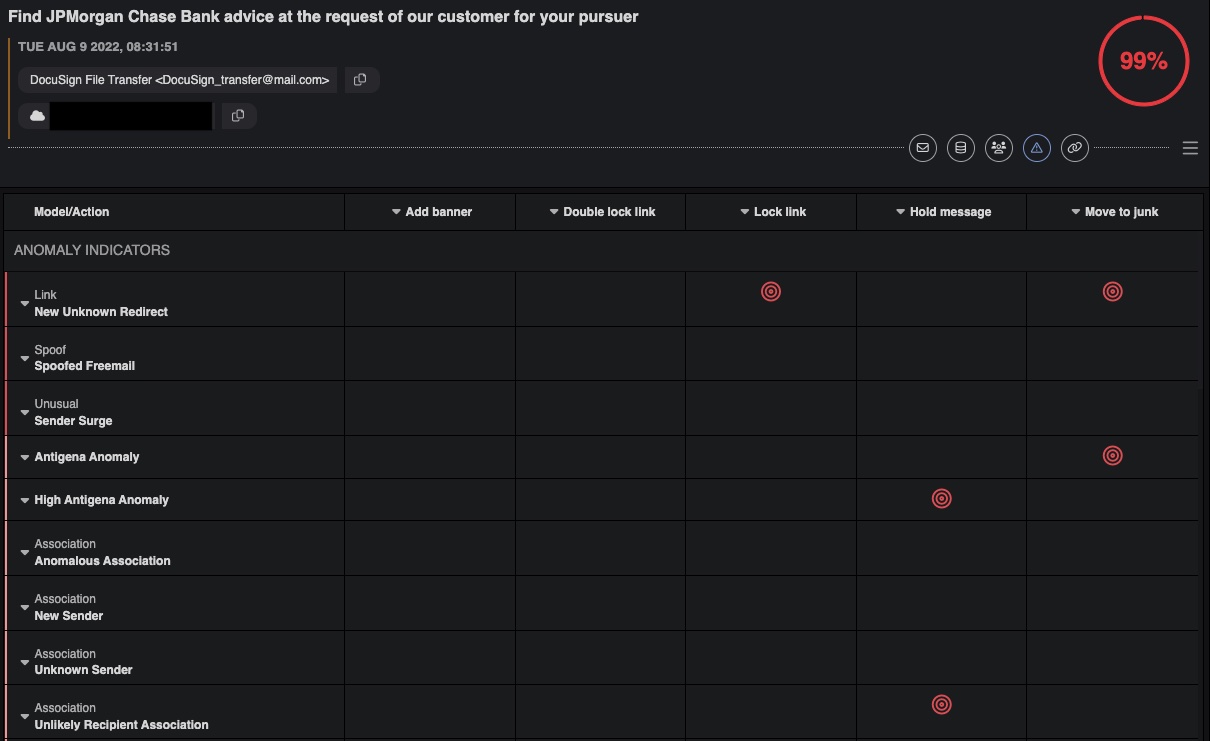This screenshot has height=741, width=1210.
Task: Expand the New Unknown Redirect row
Action: pos(25,304)
